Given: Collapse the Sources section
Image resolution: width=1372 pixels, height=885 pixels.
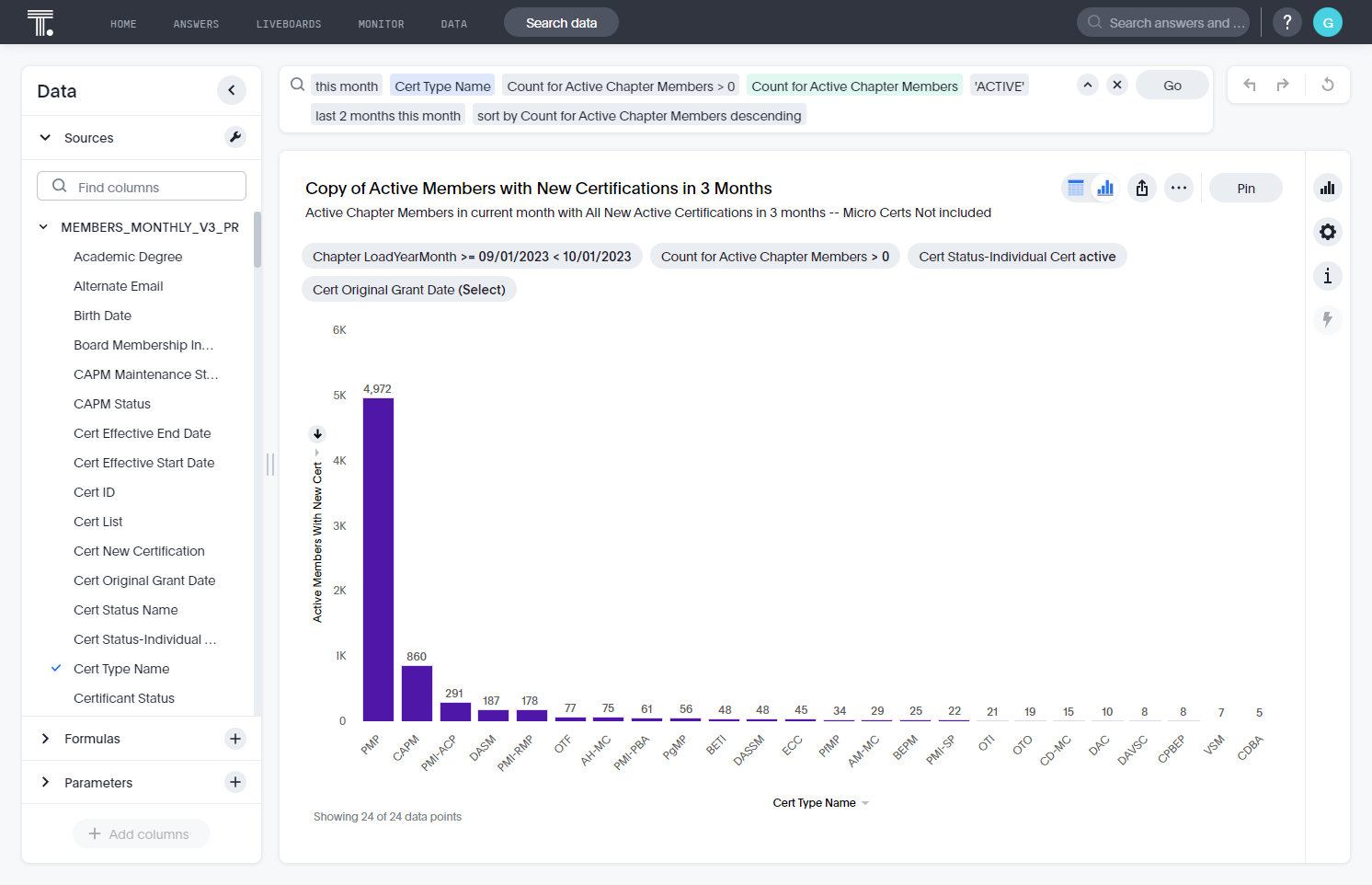Looking at the screenshot, I should click(45, 138).
